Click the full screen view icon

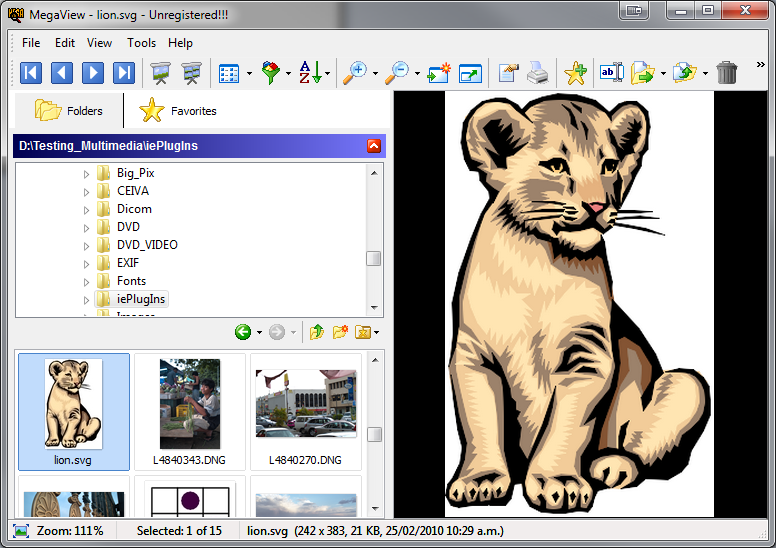pyautogui.click(x=470, y=73)
